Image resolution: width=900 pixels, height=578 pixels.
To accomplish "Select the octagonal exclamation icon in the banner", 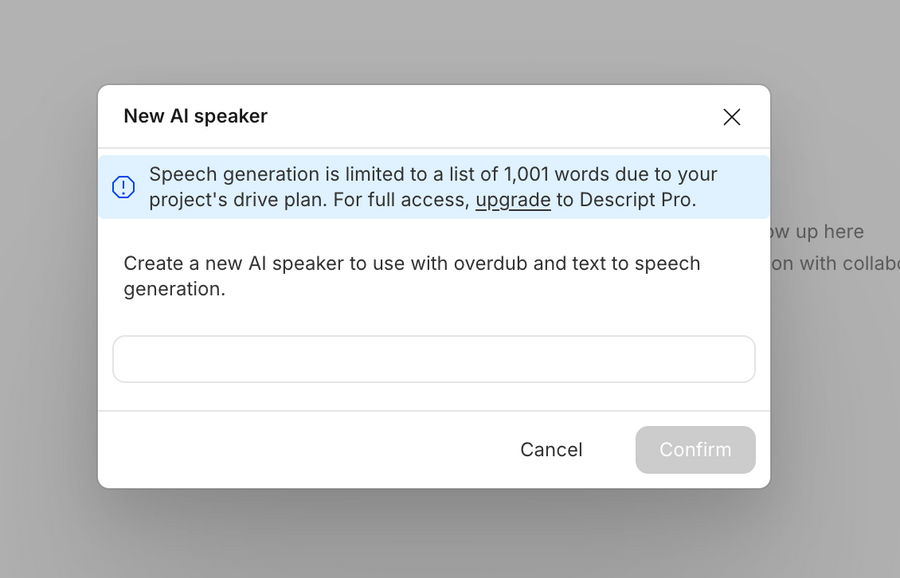I will 122,187.
